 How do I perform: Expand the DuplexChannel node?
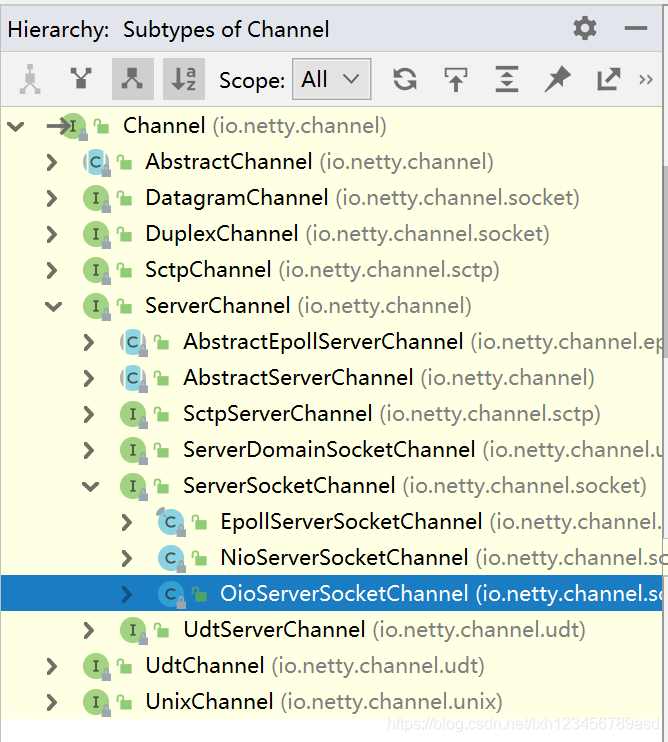[52, 234]
